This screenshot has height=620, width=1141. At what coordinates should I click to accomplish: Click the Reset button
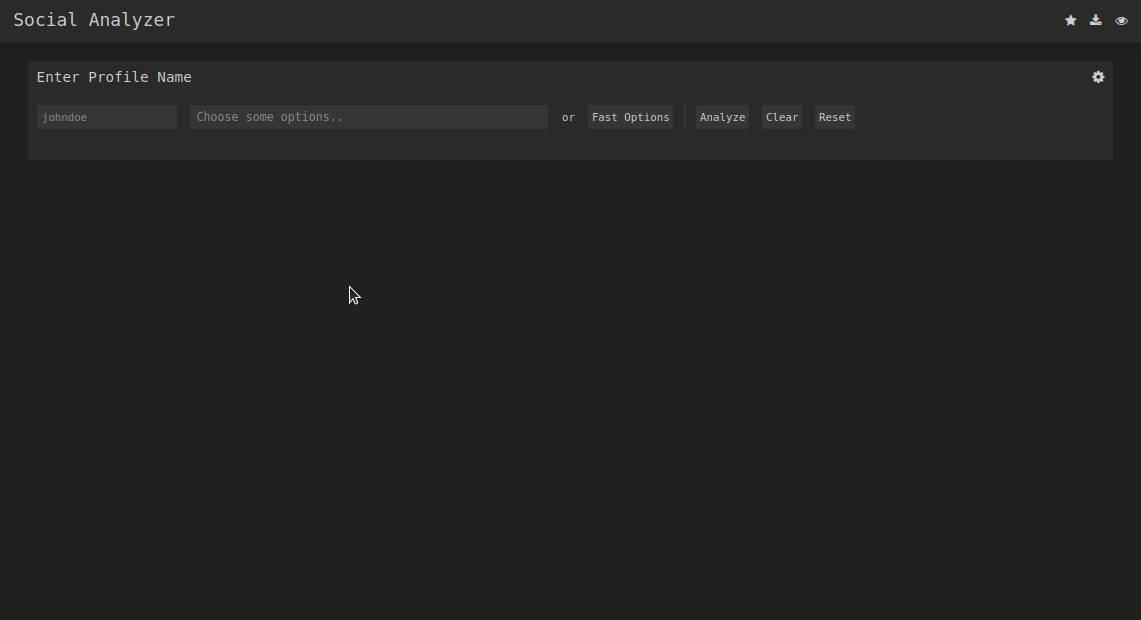pyautogui.click(x=834, y=117)
